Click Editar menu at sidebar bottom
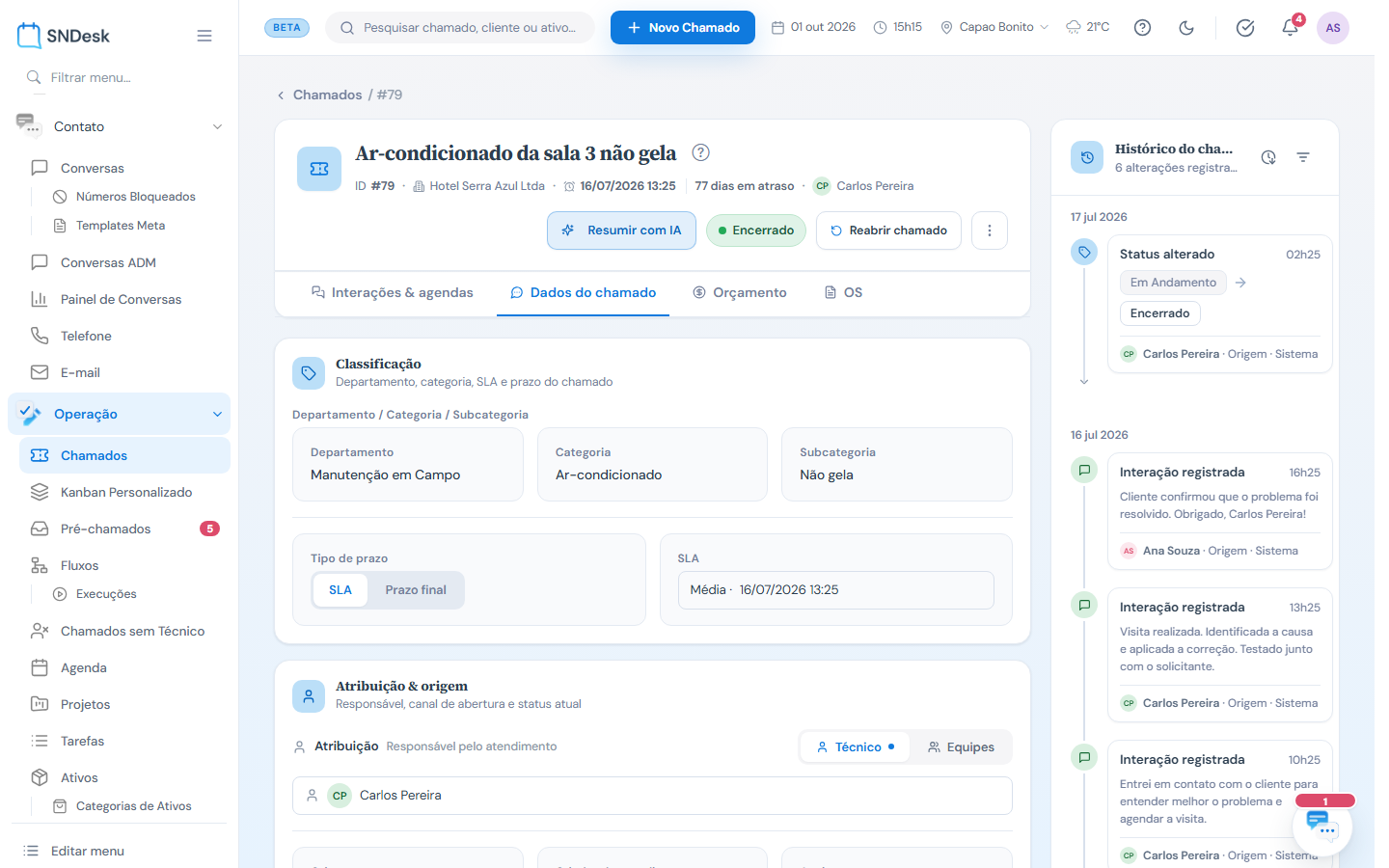This screenshot has height=868, width=1389. tap(88, 851)
